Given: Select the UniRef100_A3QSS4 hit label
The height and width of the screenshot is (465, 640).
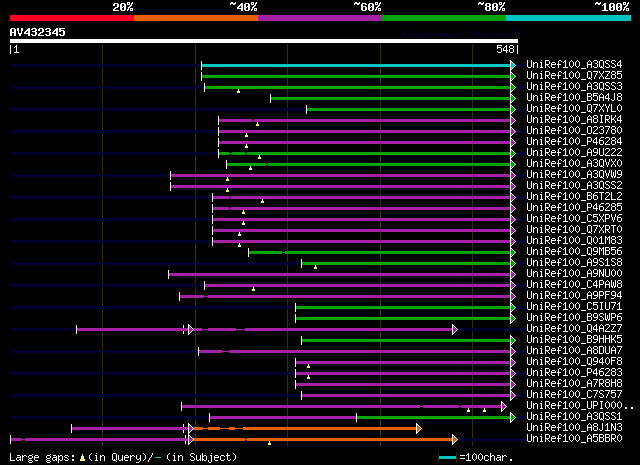Looking at the screenshot, I should [x=574, y=65].
